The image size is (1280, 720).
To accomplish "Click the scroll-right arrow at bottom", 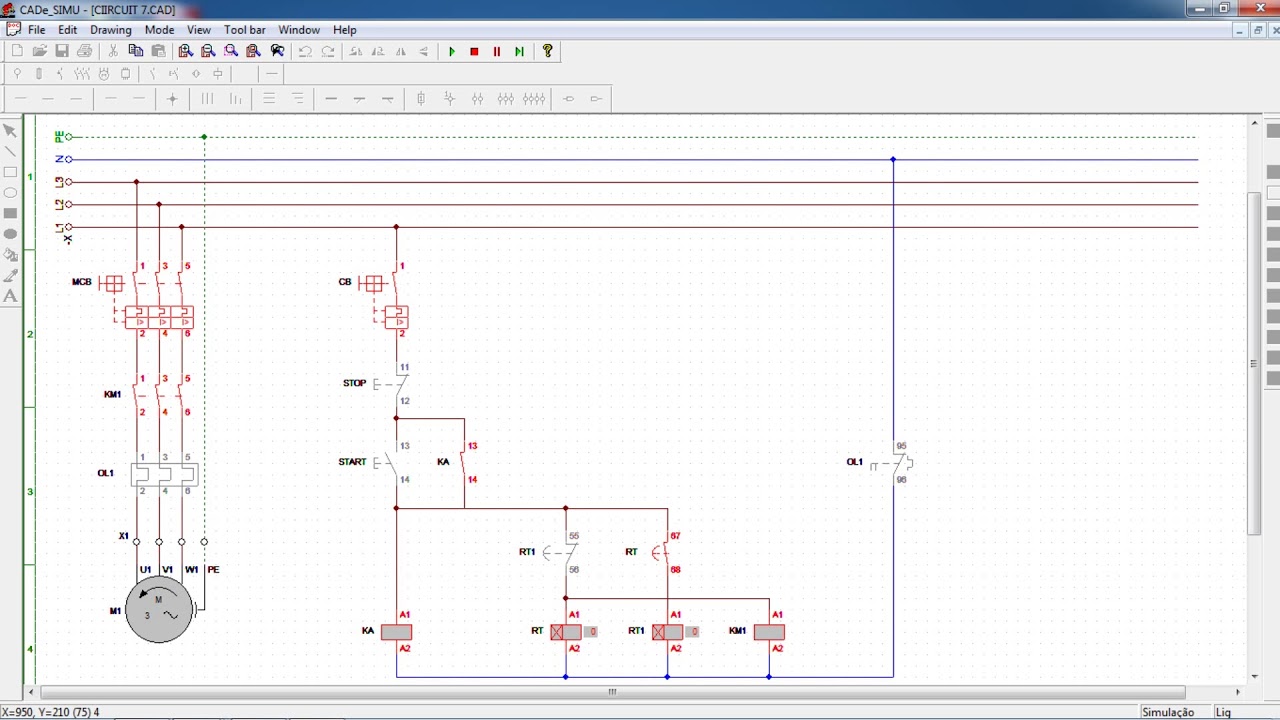I will (x=1237, y=692).
